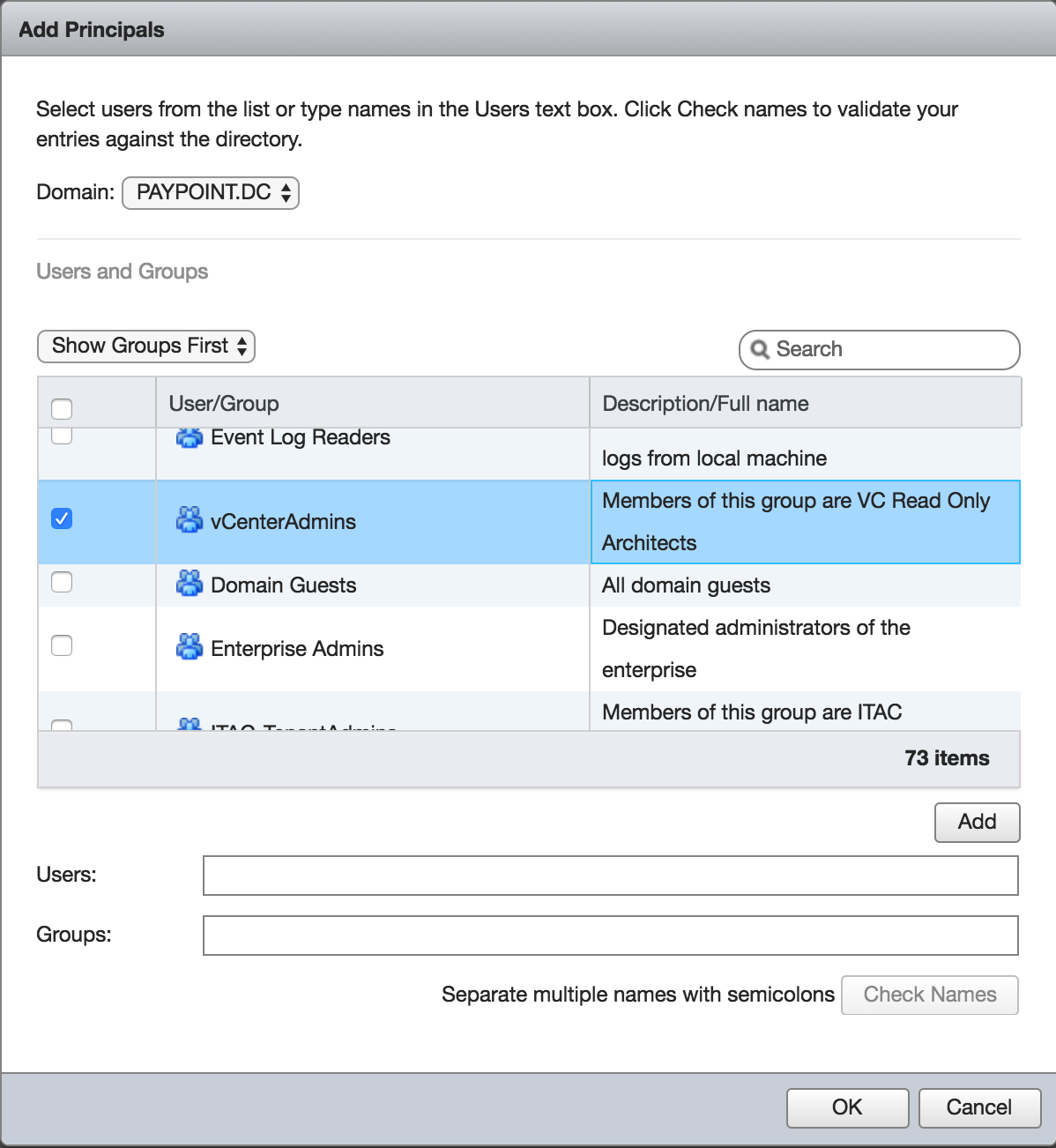This screenshot has width=1056, height=1148.
Task: Click the Domain Guests group icon
Action: coord(189,584)
